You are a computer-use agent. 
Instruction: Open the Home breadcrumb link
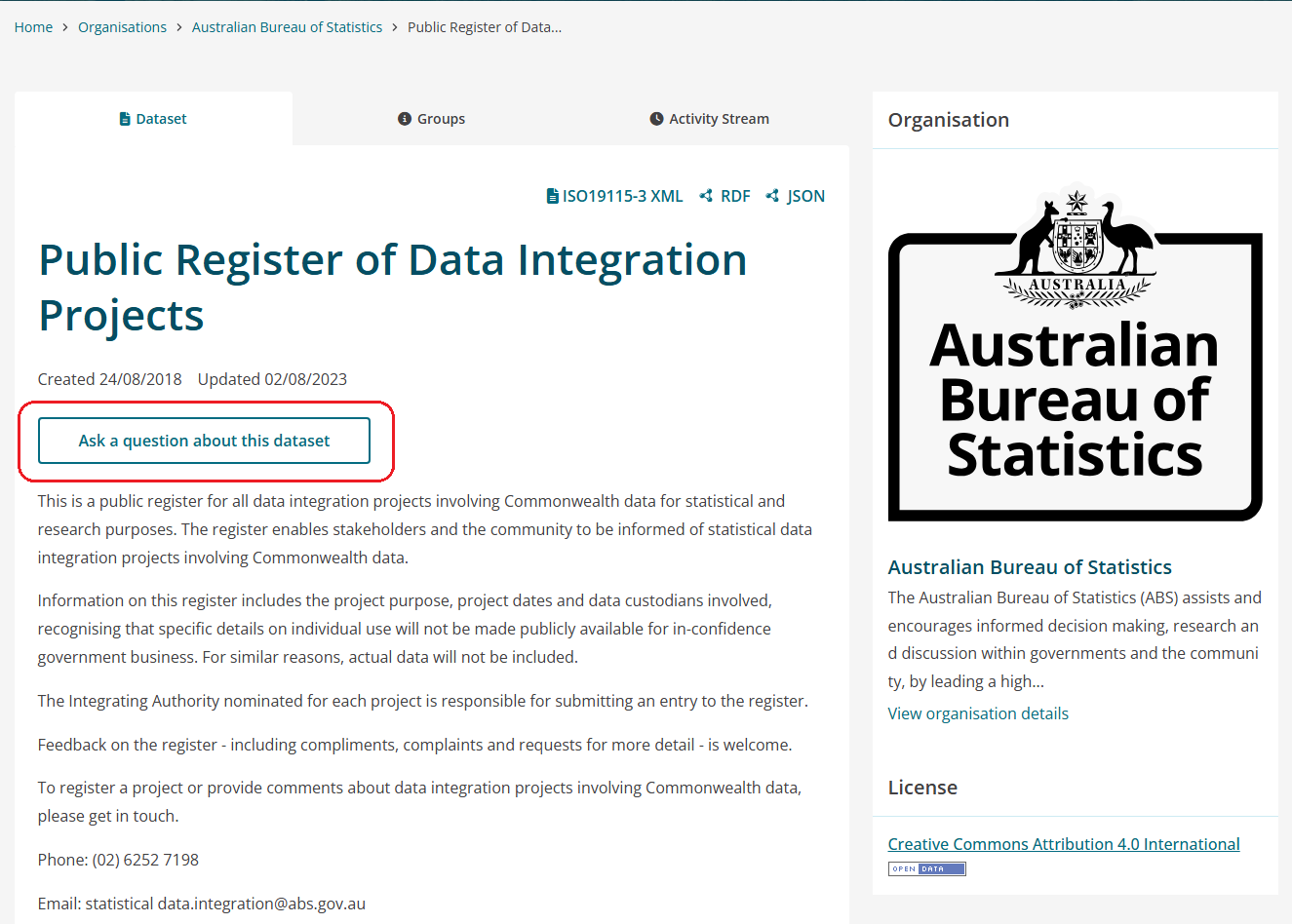coord(33,27)
